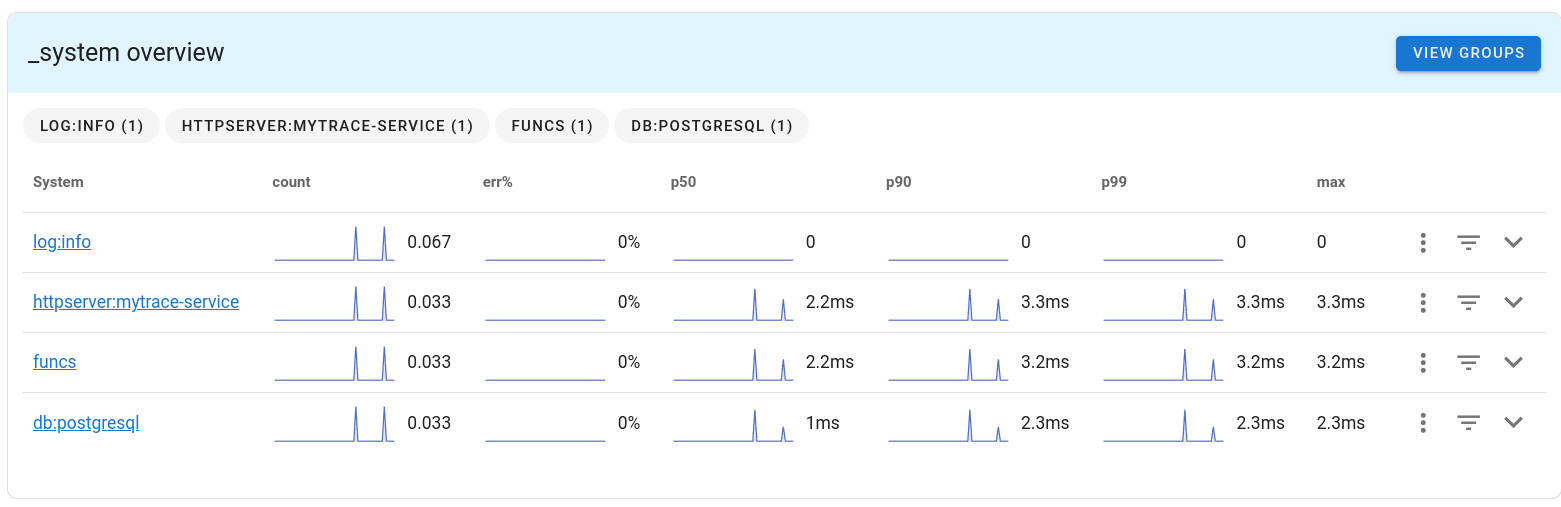Screen dimensions: 1561x507
Task: Click the filter icon for httpserver:mytrace-service row
Action: (1468, 302)
